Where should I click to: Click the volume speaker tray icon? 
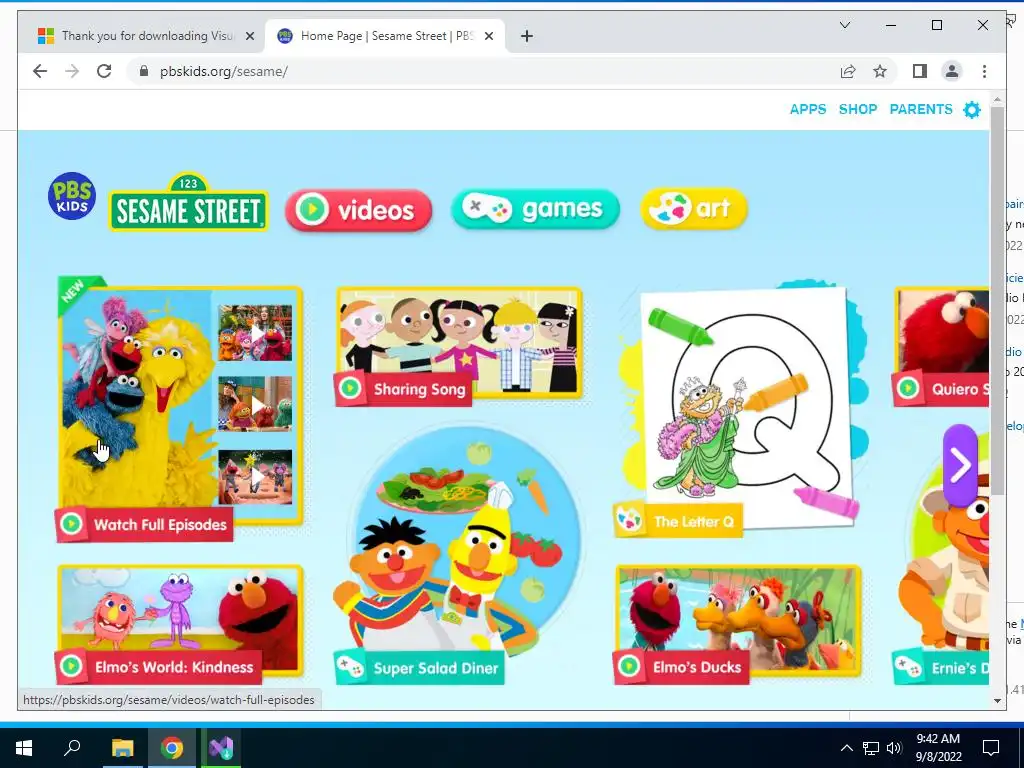coord(894,748)
